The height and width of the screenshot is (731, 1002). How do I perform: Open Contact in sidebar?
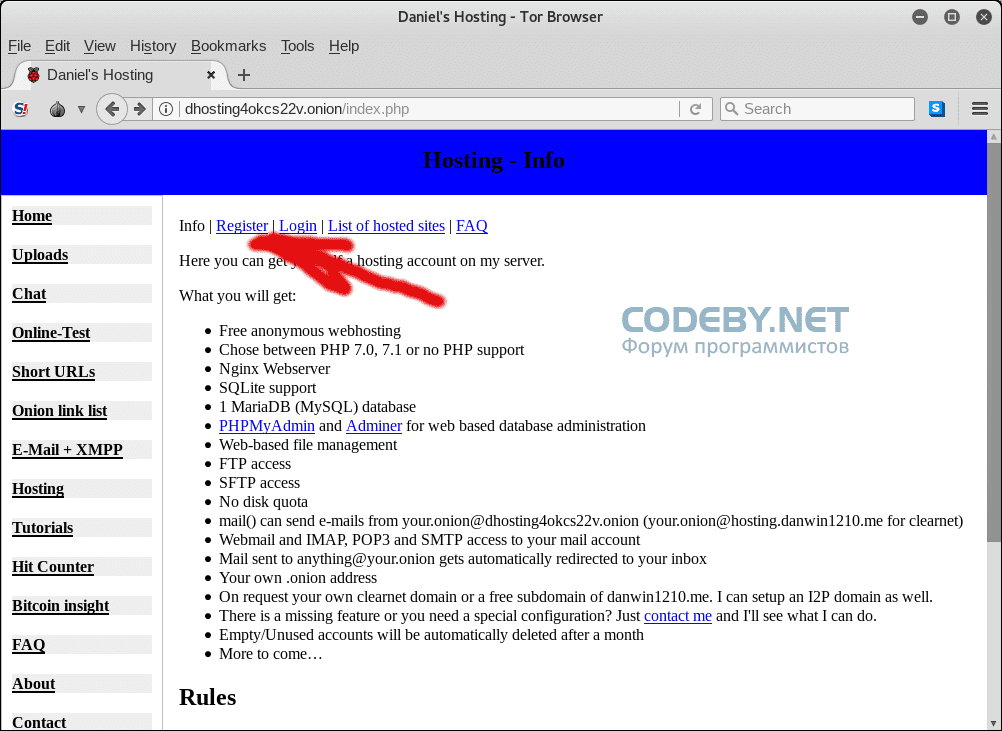tap(39, 723)
